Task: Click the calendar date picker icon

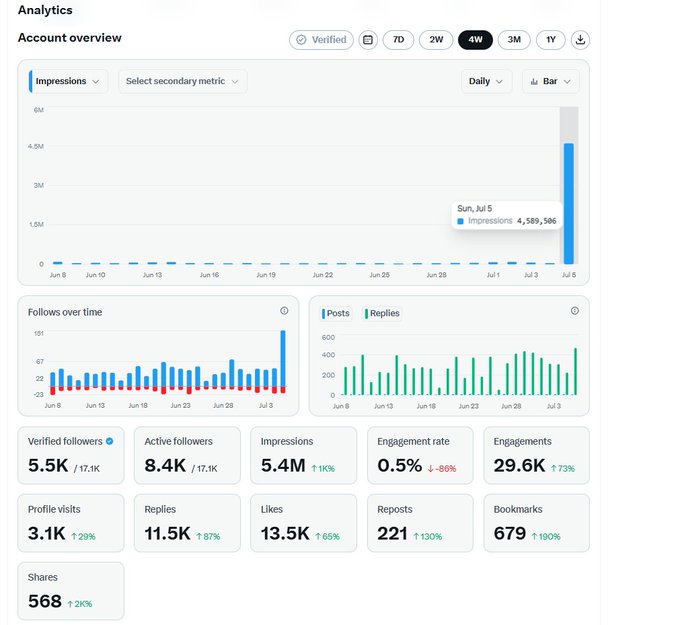Action: (x=368, y=40)
